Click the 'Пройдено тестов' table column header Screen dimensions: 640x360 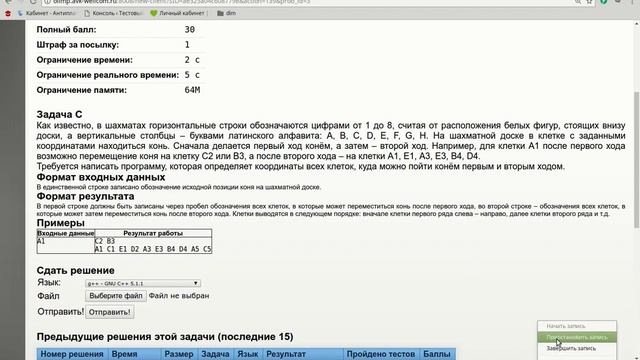[381, 354]
